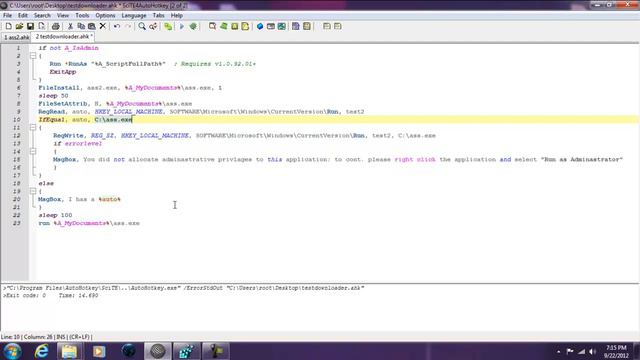Open the Edit menu
The image size is (640, 360).
[22, 16]
